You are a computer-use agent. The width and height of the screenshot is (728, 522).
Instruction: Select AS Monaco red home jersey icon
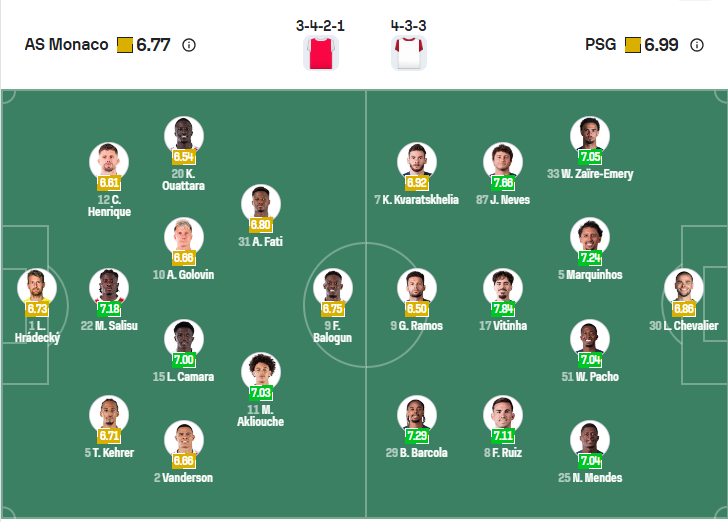[x=320, y=53]
